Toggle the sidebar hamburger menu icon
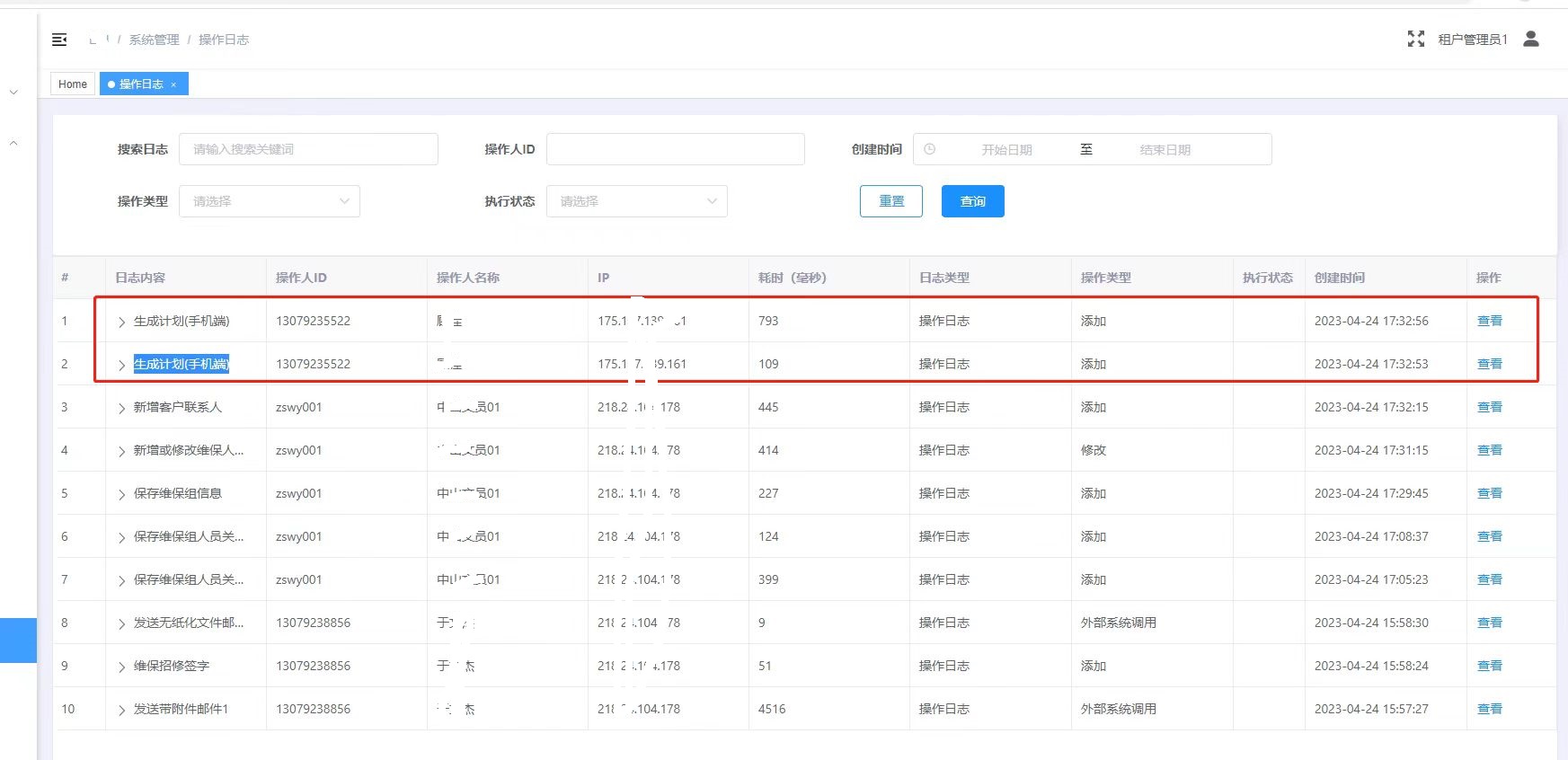1568x760 pixels. click(x=59, y=40)
